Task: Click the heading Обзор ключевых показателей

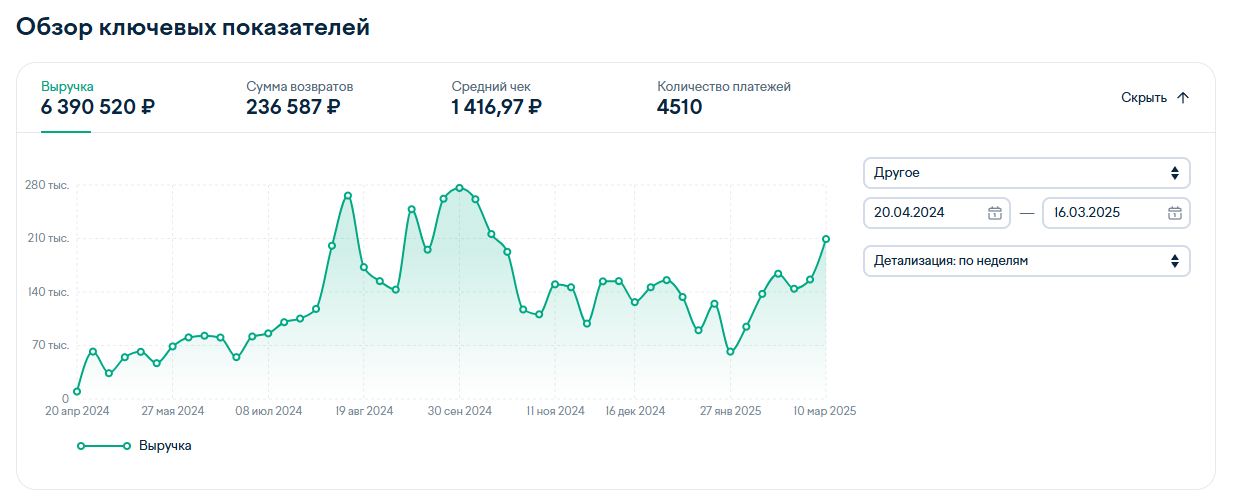Action: 193,28
